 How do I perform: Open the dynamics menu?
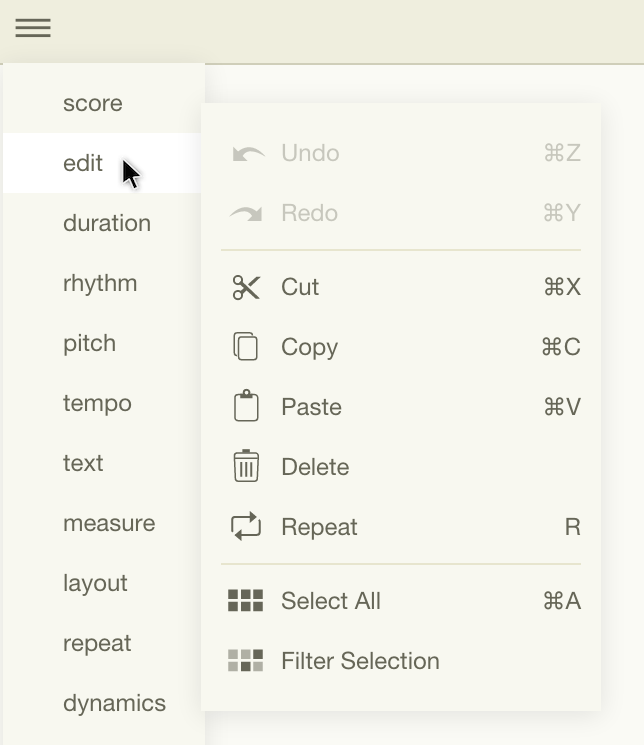click(x=114, y=703)
